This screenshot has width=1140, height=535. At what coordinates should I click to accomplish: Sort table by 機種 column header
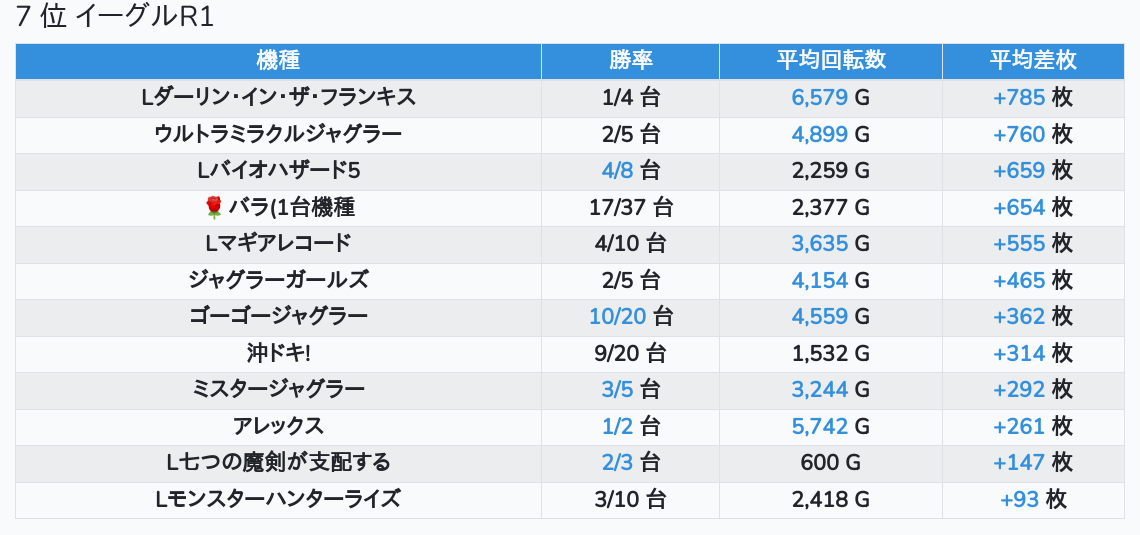278,60
